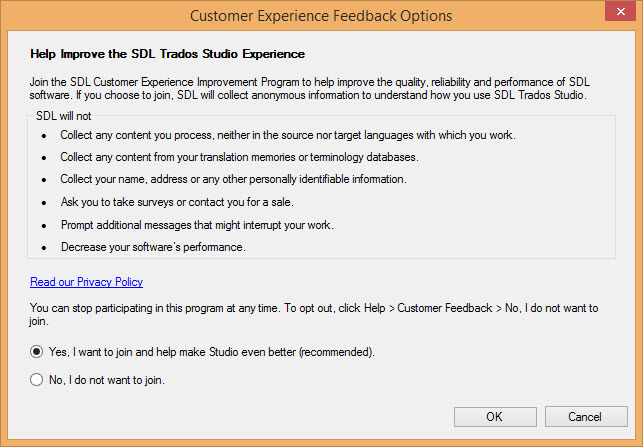Confirm the choice with the OK button
This screenshot has height=447, width=643.
click(x=494, y=416)
